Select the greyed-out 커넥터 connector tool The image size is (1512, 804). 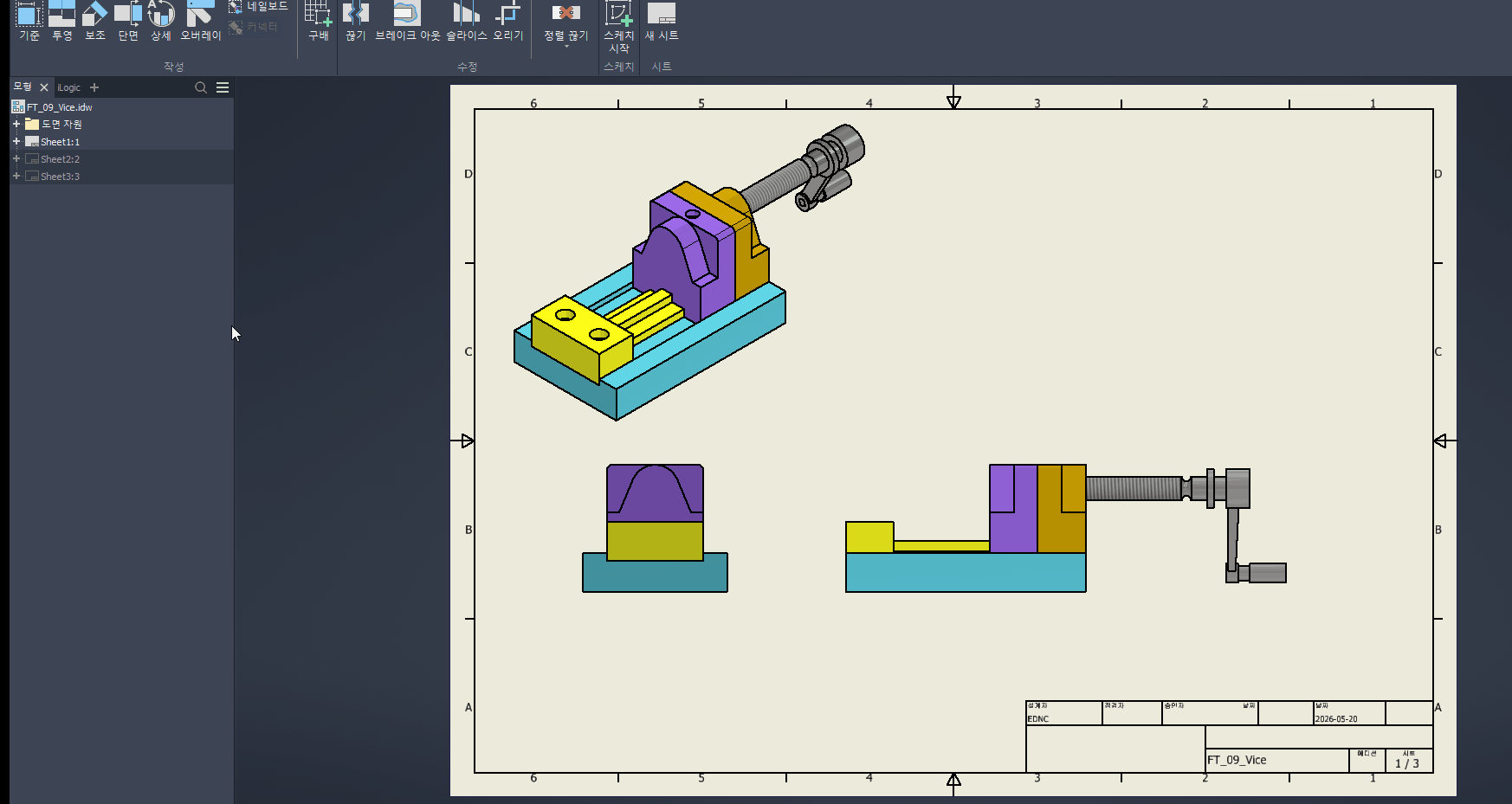253,27
